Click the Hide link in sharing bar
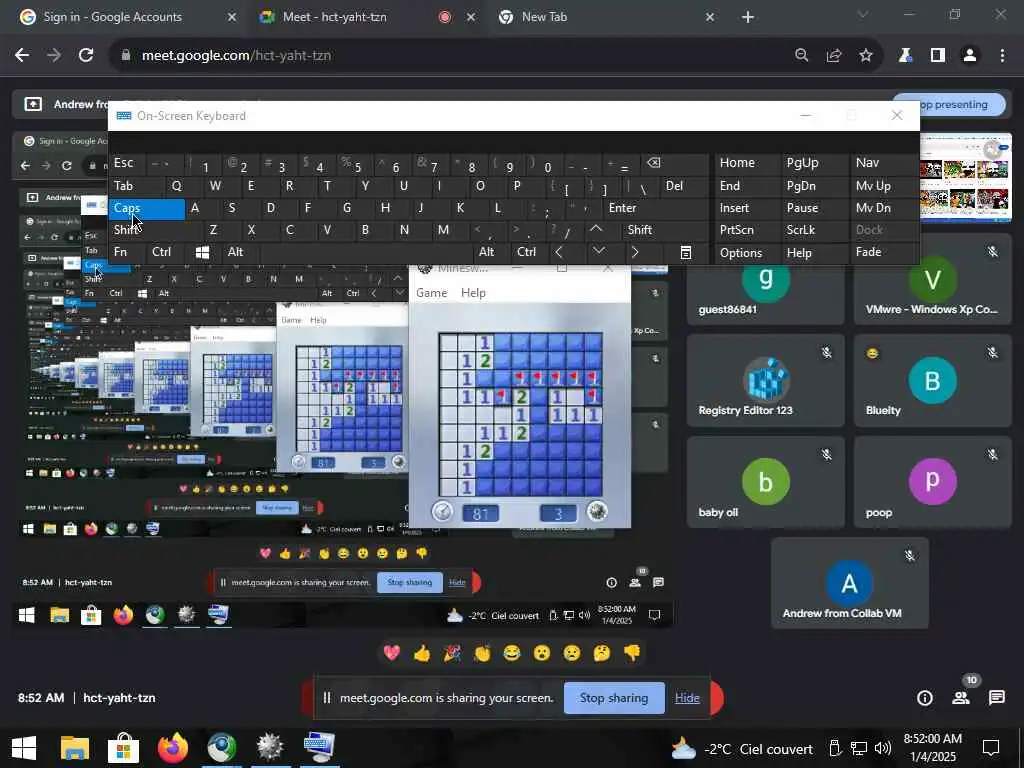This screenshot has height=768, width=1024. pyautogui.click(x=687, y=698)
